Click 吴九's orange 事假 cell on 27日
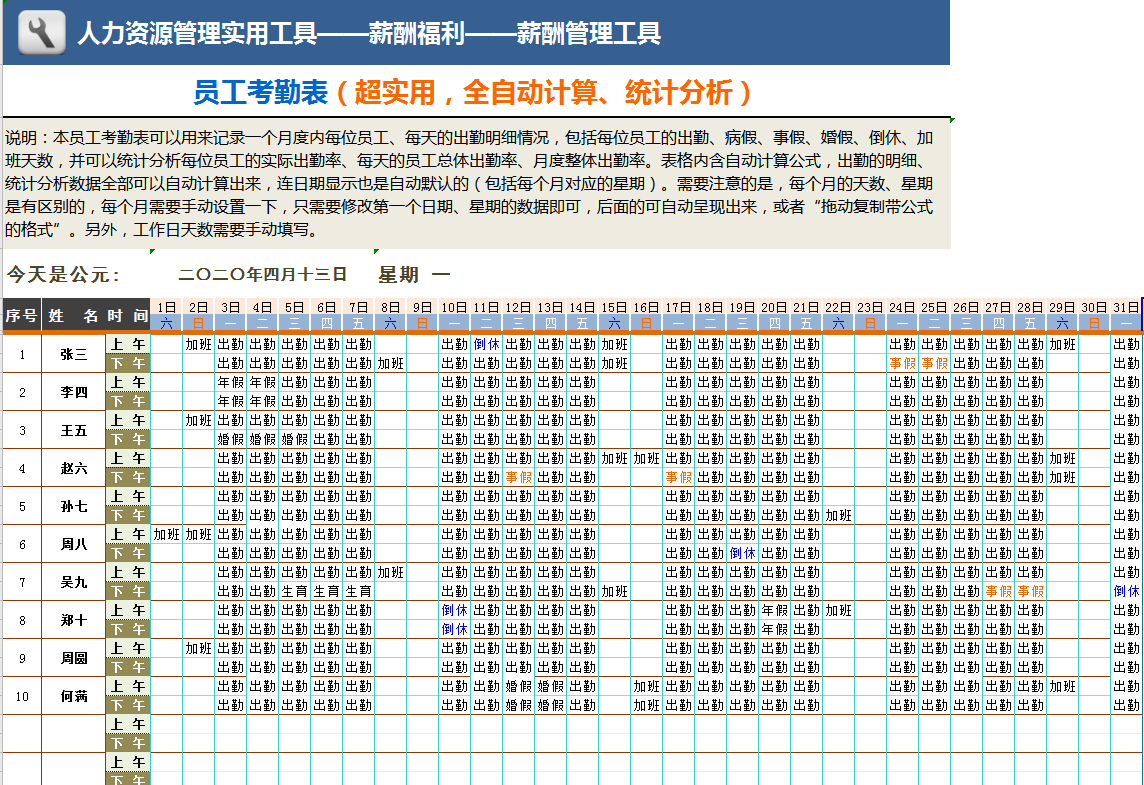This screenshot has height=785, width=1144. pyautogui.click(x=998, y=591)
